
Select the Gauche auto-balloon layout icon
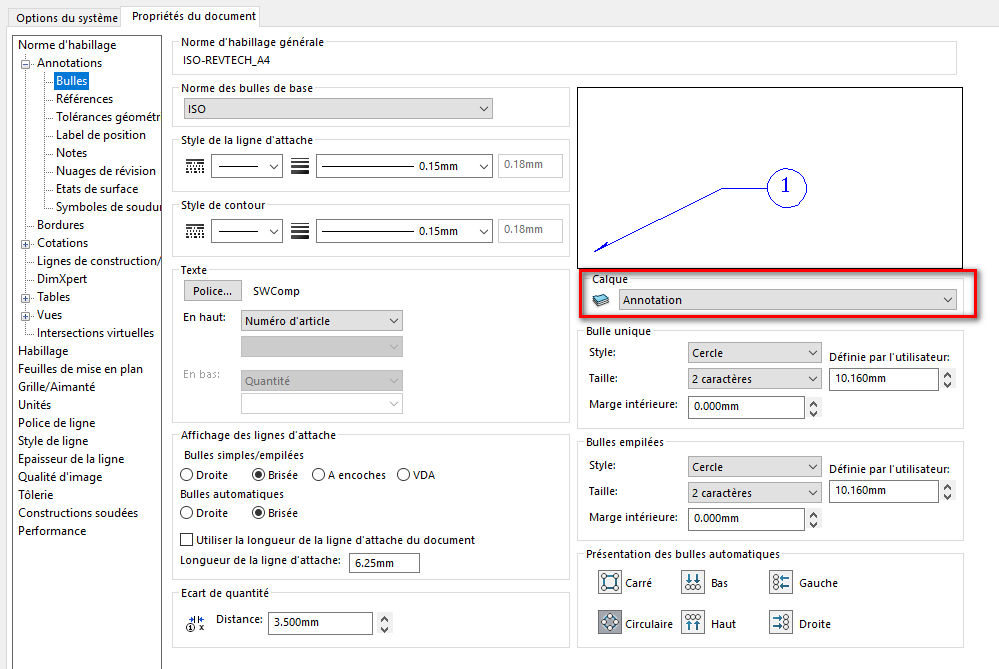(781, 582)
